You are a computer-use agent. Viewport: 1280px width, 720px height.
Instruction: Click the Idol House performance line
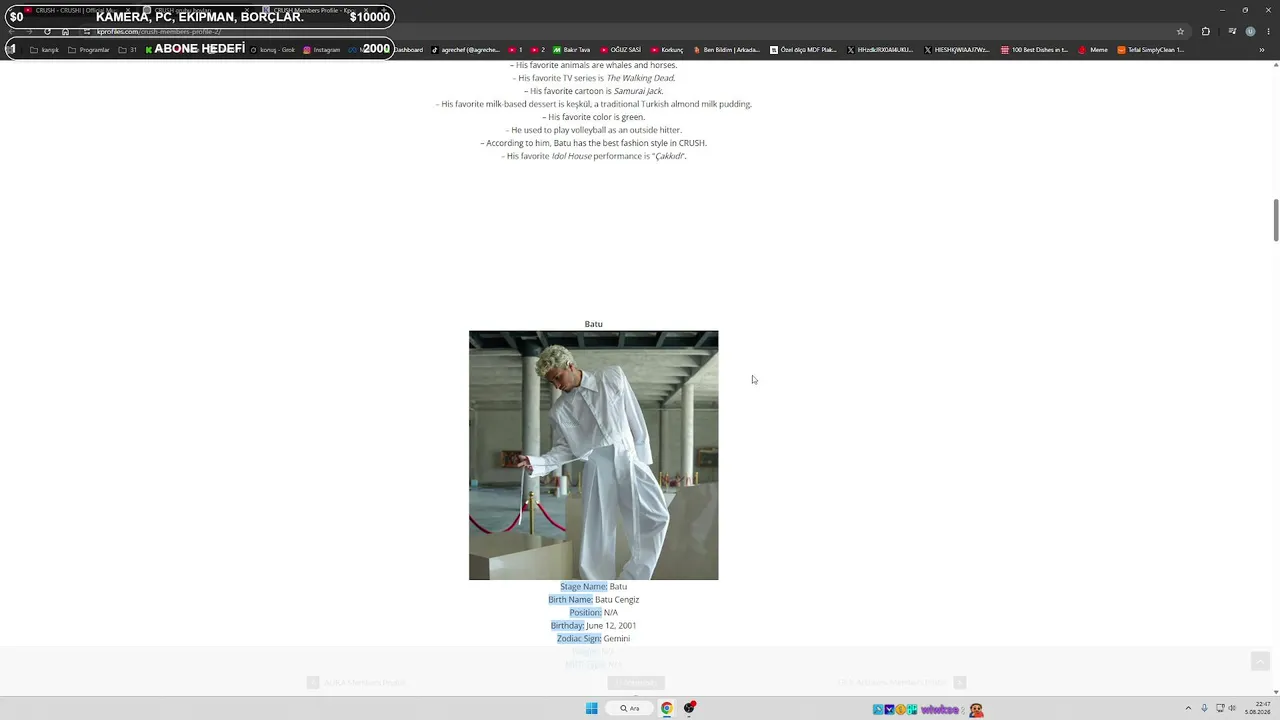(x=593, y=156)
